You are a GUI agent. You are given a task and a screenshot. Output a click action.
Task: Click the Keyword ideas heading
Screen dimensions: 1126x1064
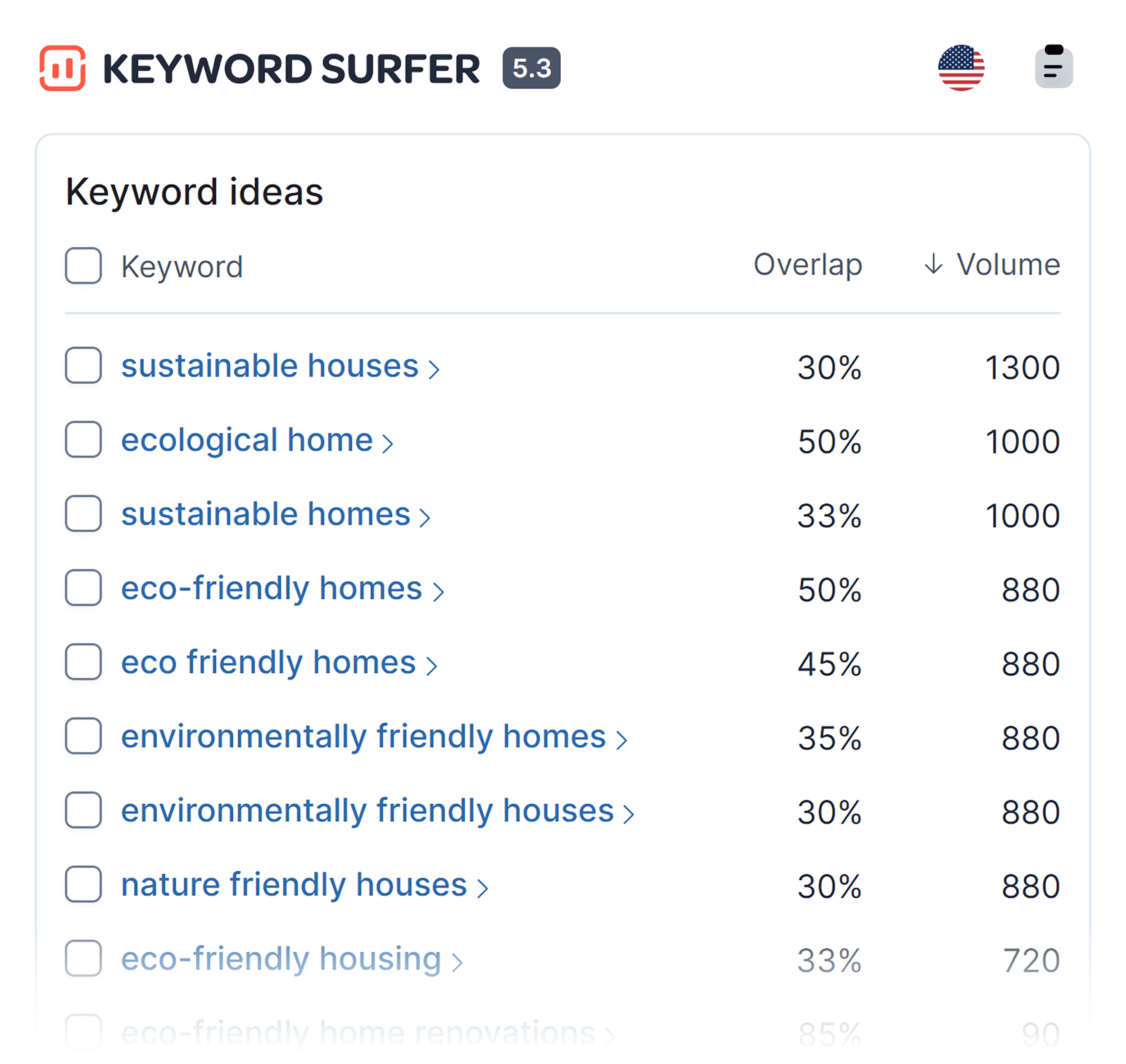tap(194, 192)
